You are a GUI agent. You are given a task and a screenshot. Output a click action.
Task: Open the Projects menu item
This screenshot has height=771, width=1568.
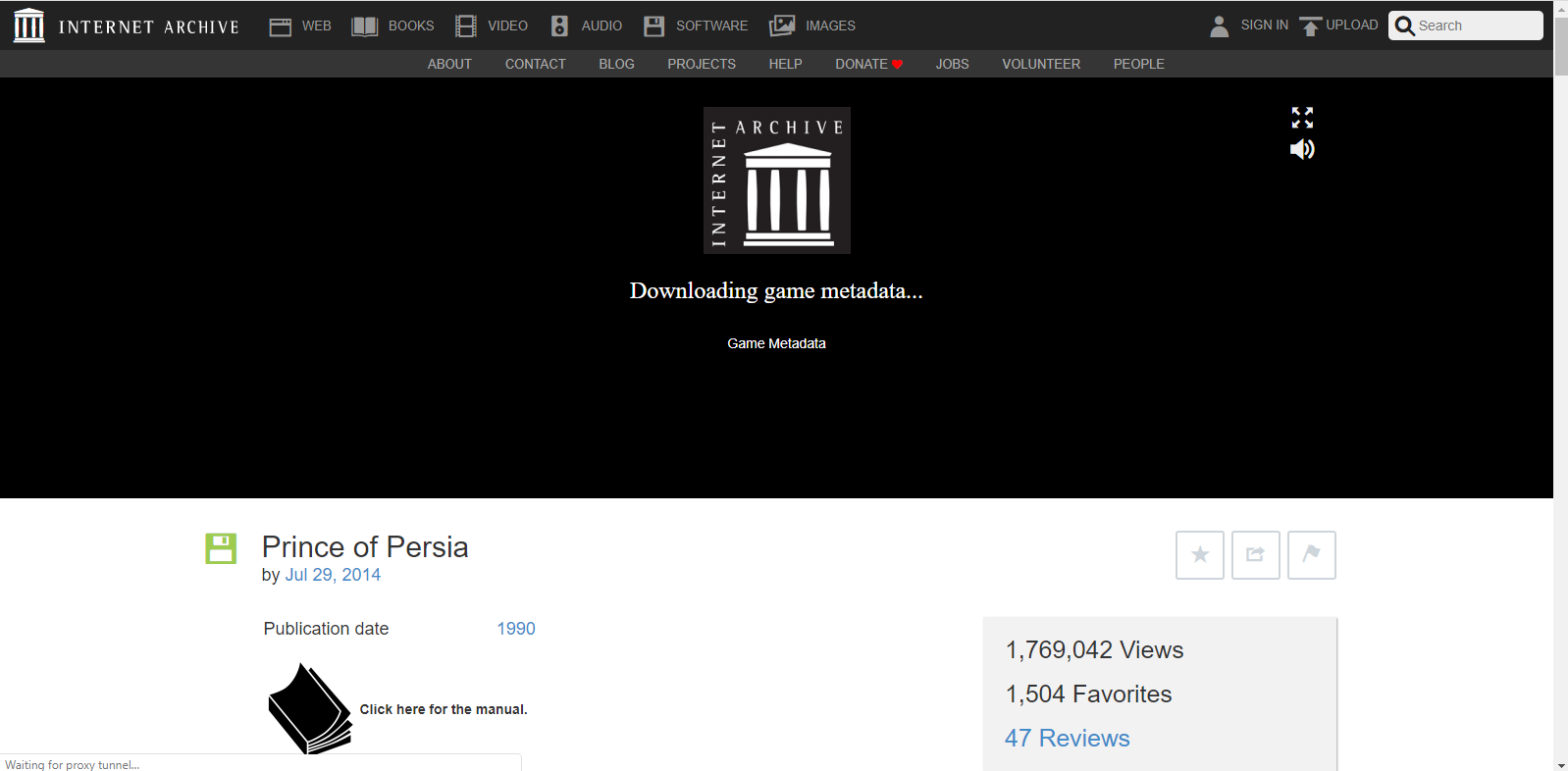(702, 64)
